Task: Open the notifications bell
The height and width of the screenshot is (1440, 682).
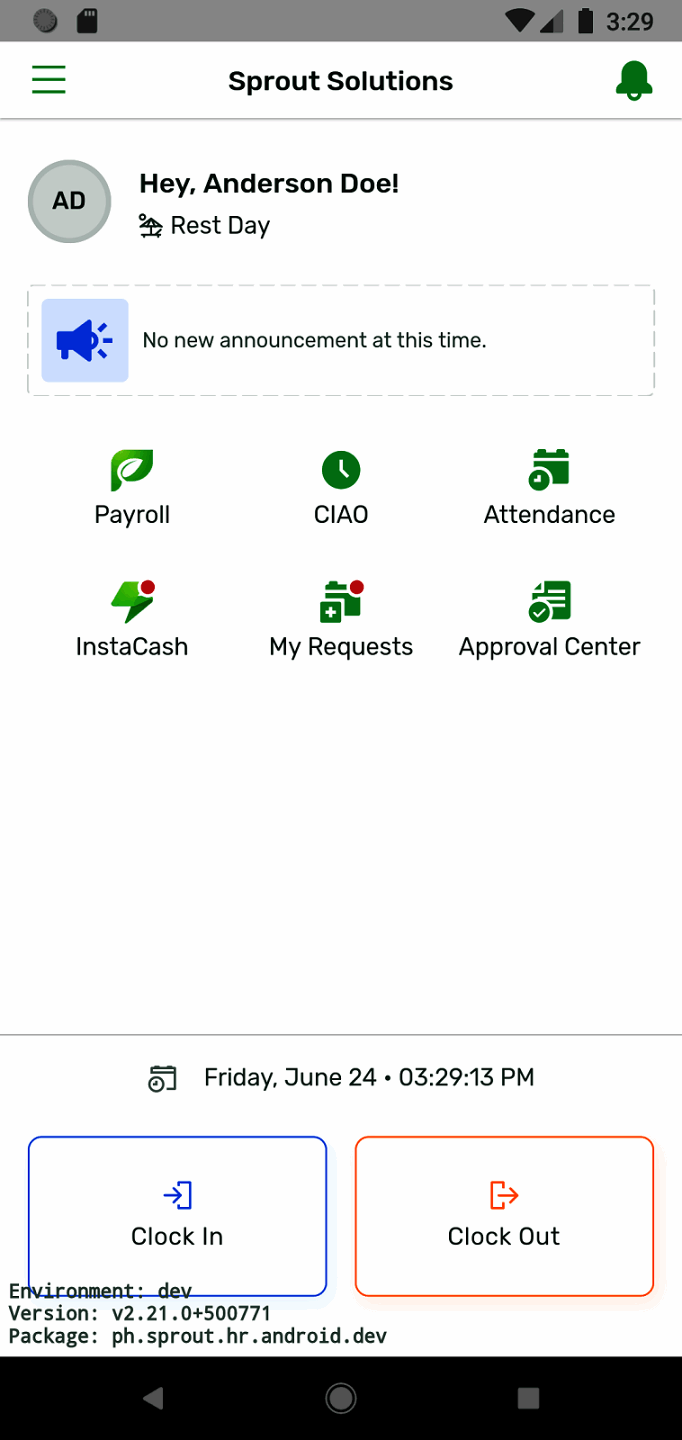Action: coord(633,79)
